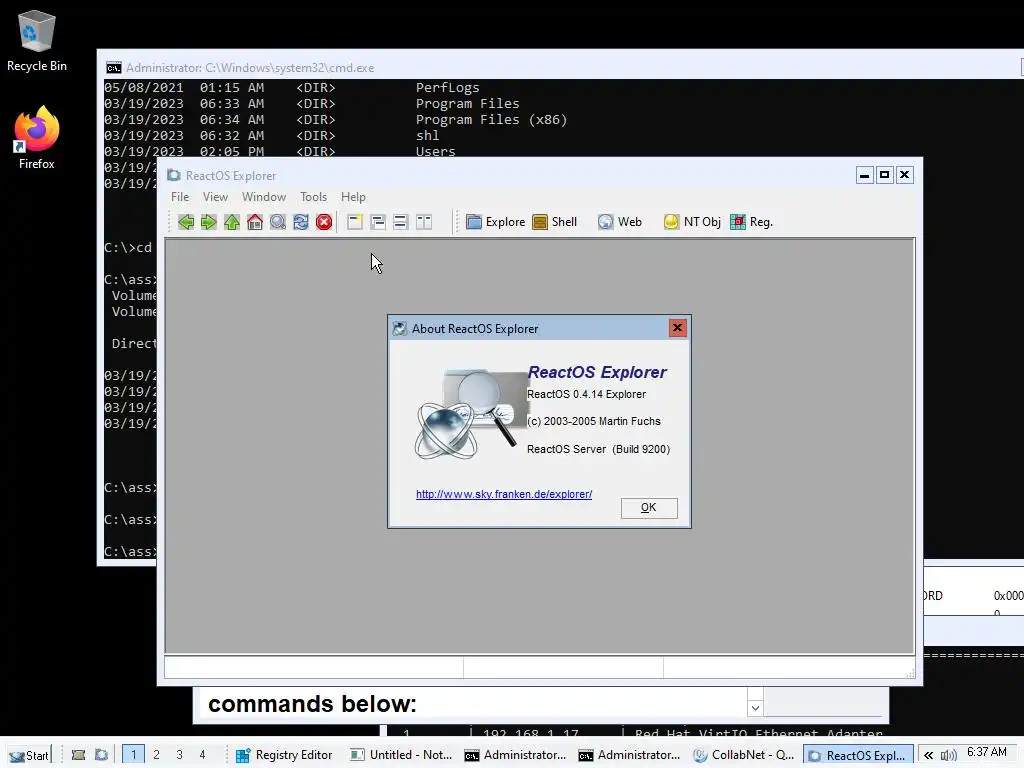Screen dimensions: 1024x768
Task: Cascade windows using toolbar icon
Action: pos(377,222)
